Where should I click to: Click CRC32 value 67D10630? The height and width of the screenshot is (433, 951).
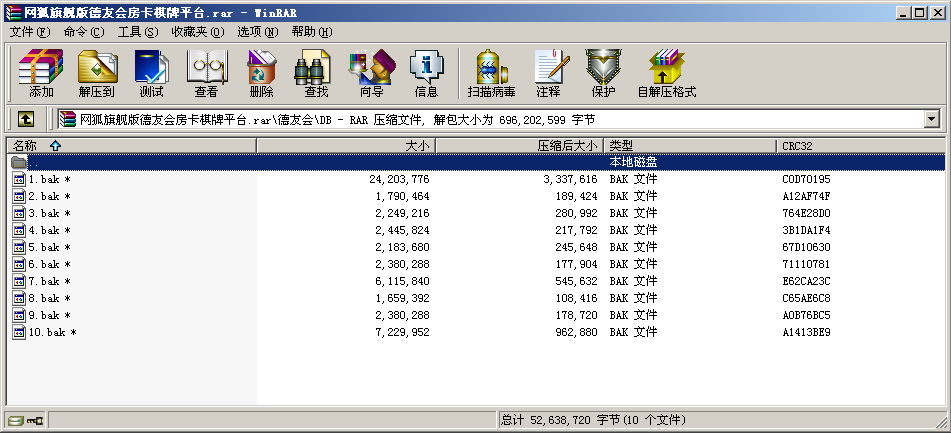click(x=807, y=247)
